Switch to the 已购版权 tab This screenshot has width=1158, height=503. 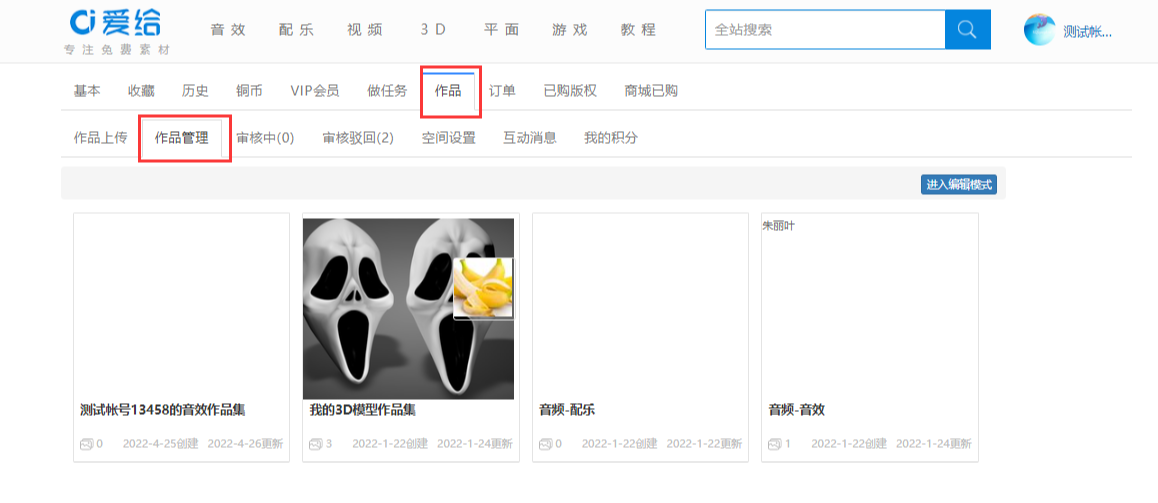pyautogui.click(x=570, y=91)
